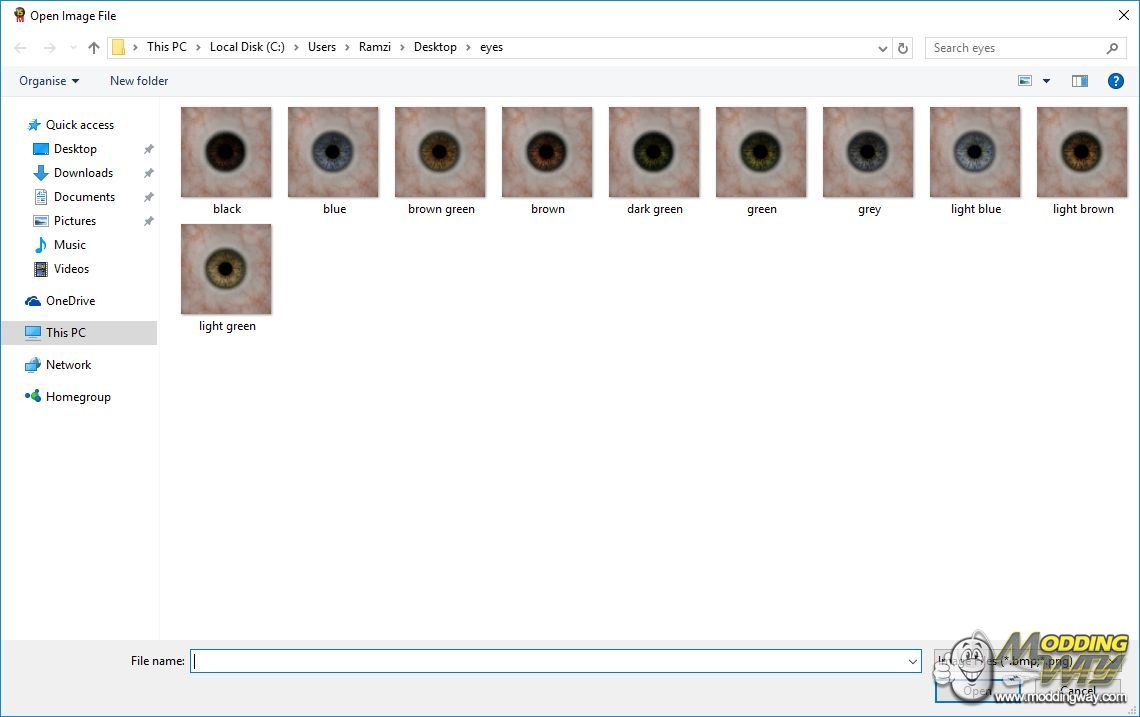Select the blue eye thumbnail
This screenshot has height=717, width=1140.
tap(333, 152)
